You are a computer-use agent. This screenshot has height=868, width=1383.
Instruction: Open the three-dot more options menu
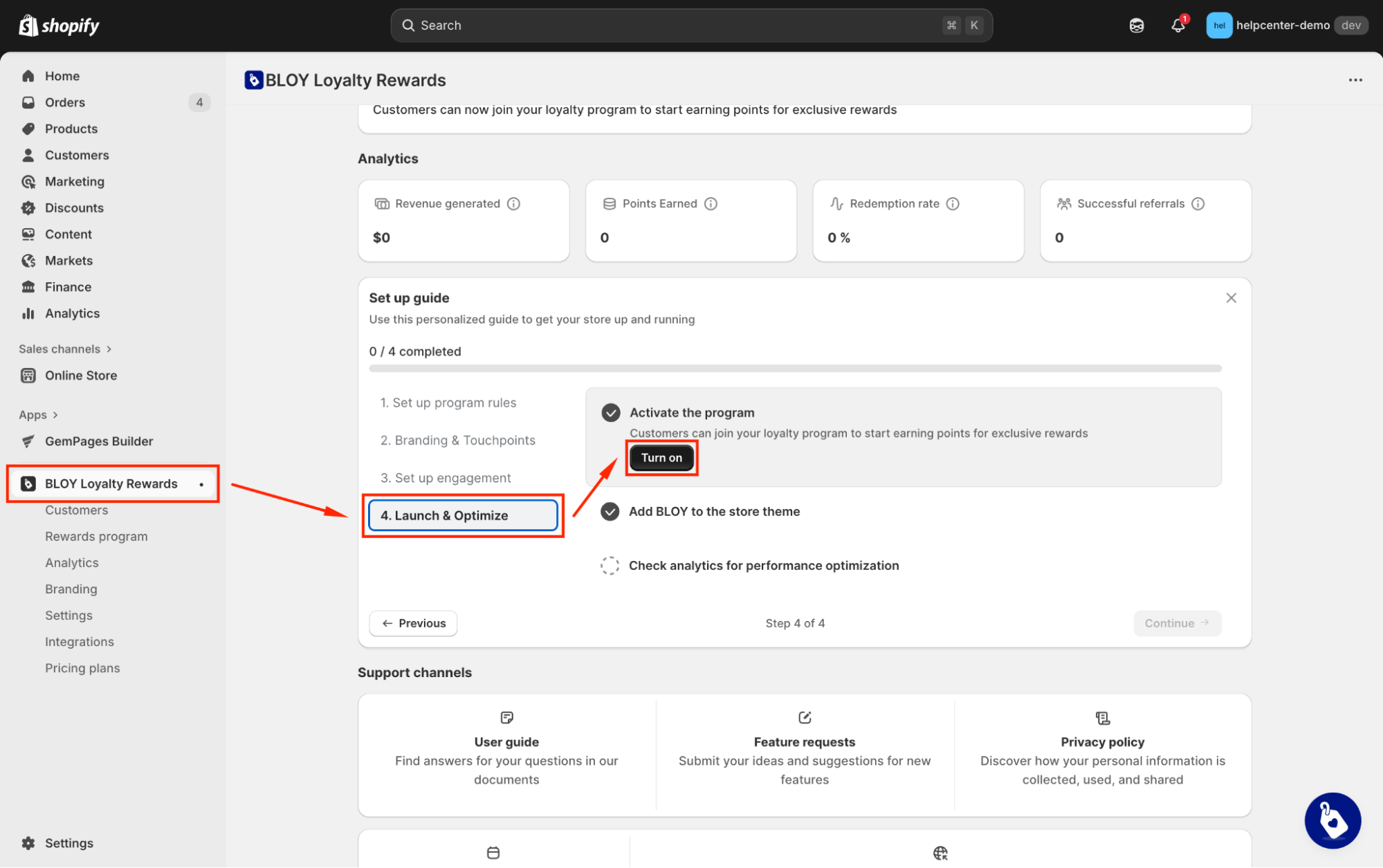[x=1355, y=80]
